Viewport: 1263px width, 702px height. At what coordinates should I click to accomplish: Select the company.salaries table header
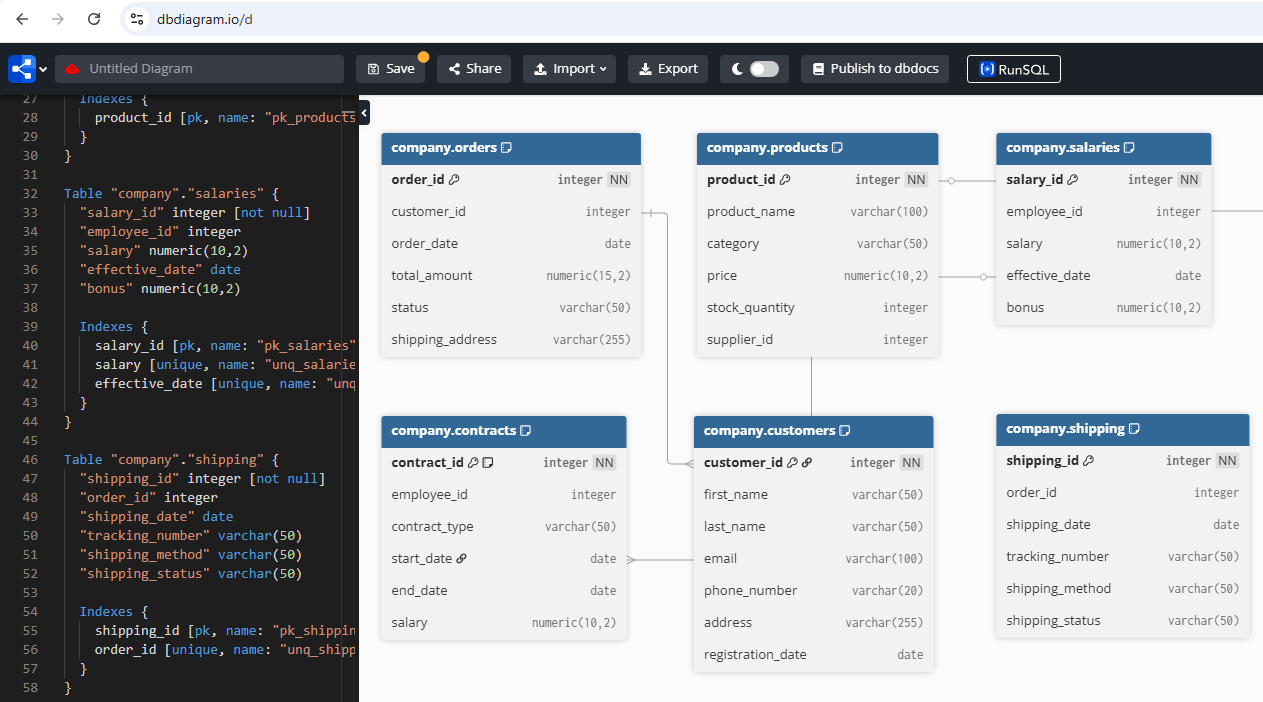[x=1104, y=148]
